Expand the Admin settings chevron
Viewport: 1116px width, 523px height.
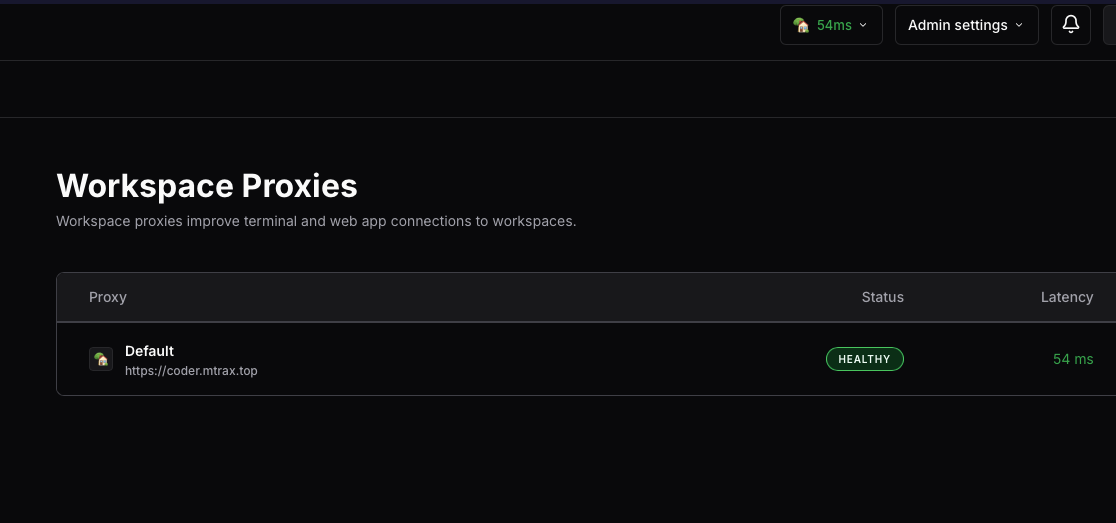(x=1019, y=25)
